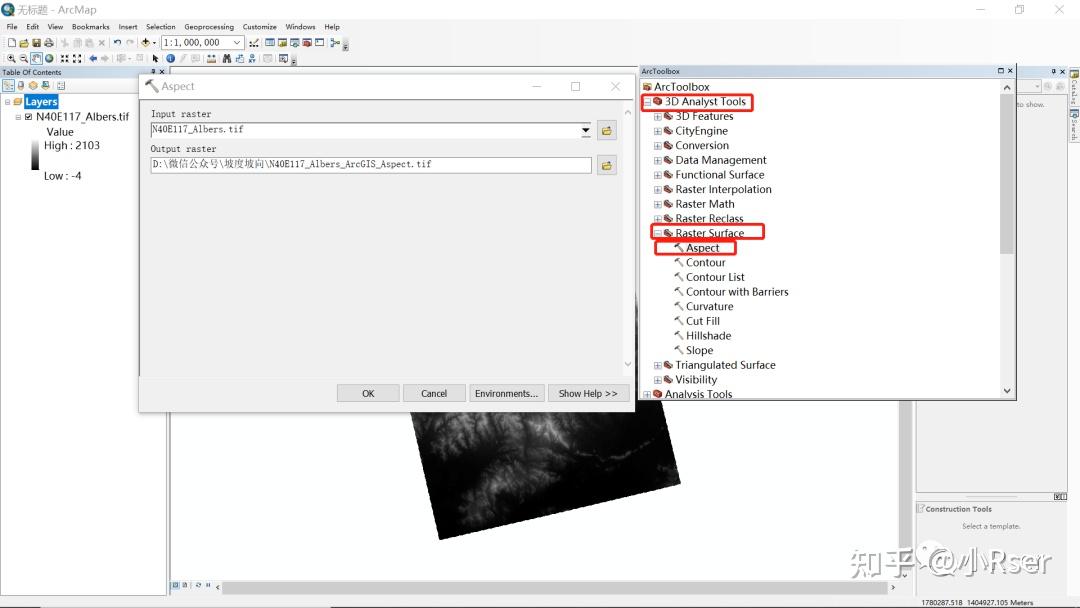Select the Curvature tool
Image resolution: width=1080 pixels, height=608 pixels.
[709, 306]
